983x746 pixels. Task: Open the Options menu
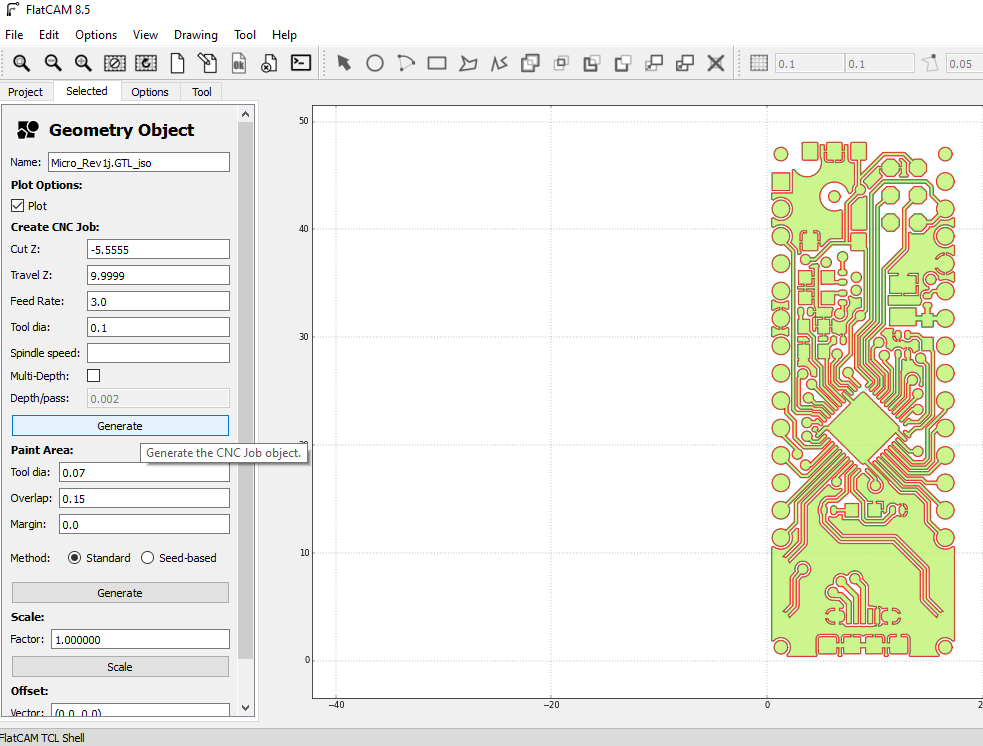96,35
